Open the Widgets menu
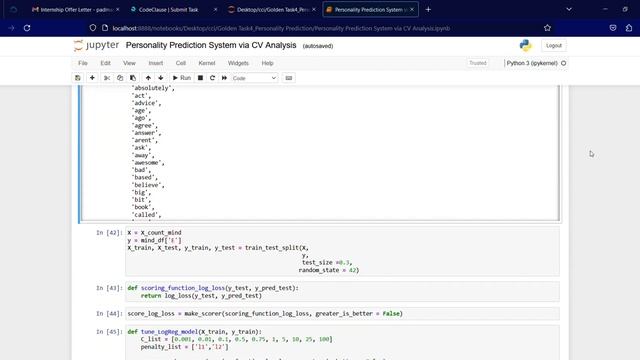Screen dimensions: 640x360 tap(238, 63)
